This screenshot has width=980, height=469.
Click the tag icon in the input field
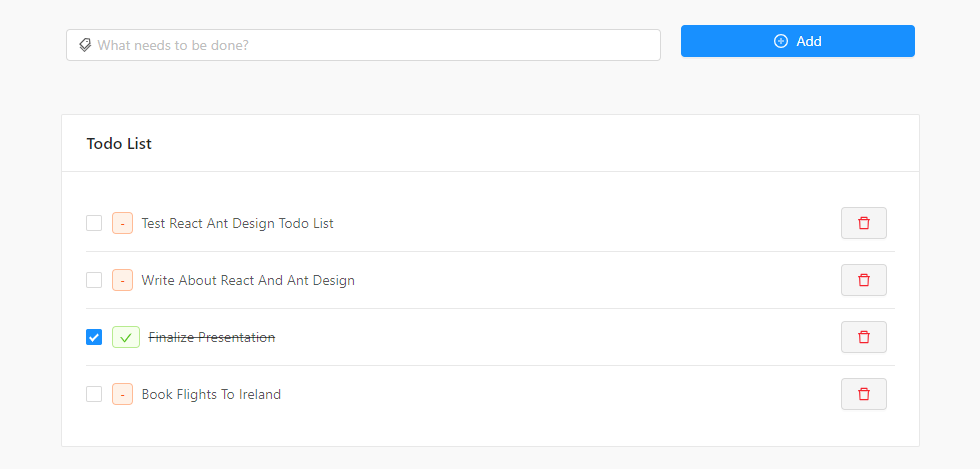coord(85,45)
